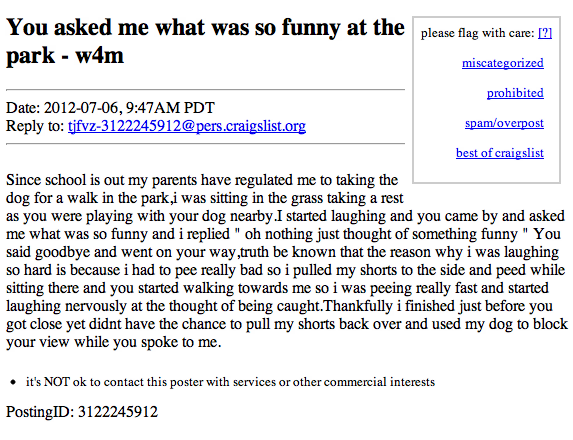The image size is (573, 440).
Task: Nominate post for best of craigslist
Action: 500,153
